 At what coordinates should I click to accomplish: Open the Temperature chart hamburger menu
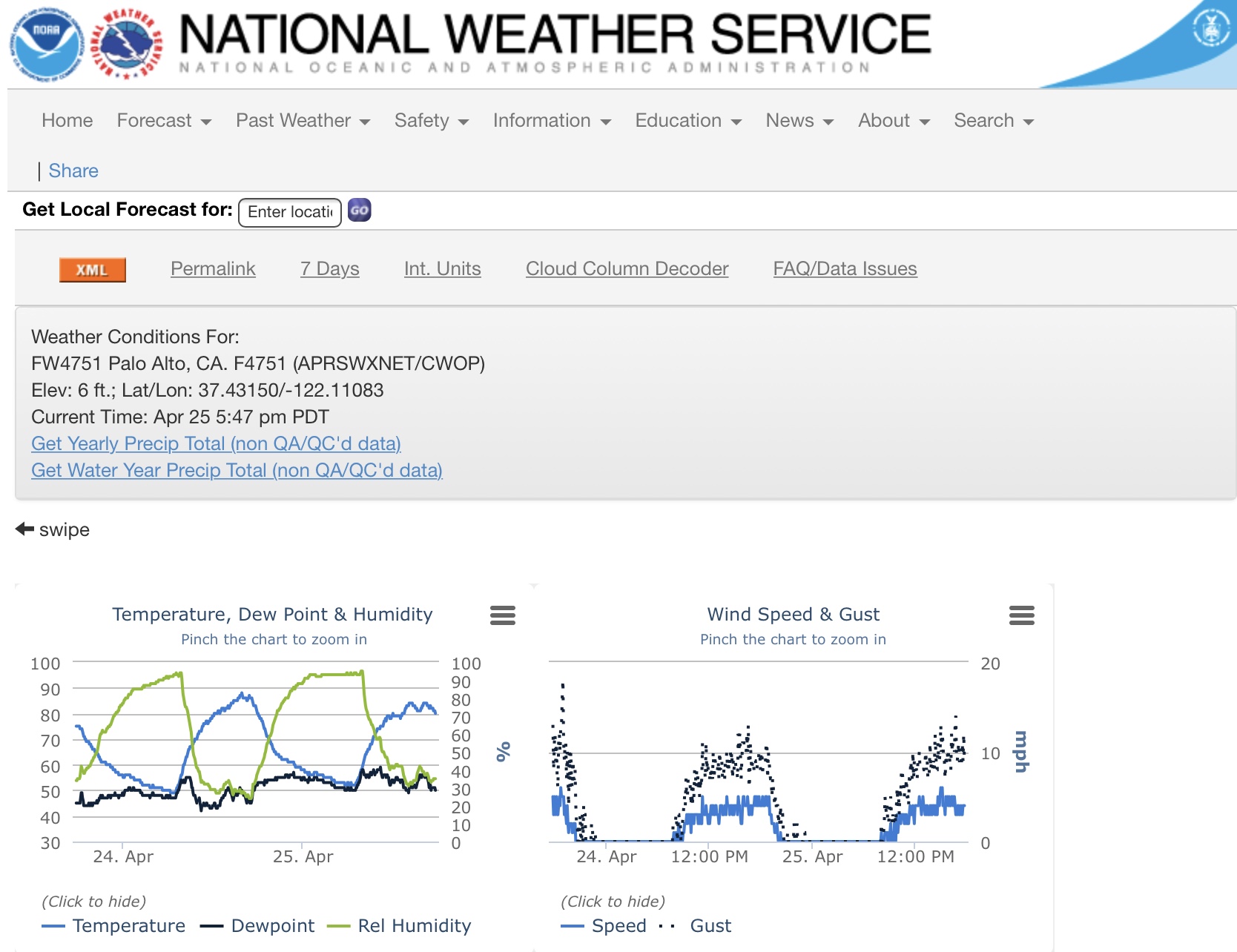[503, 615]
